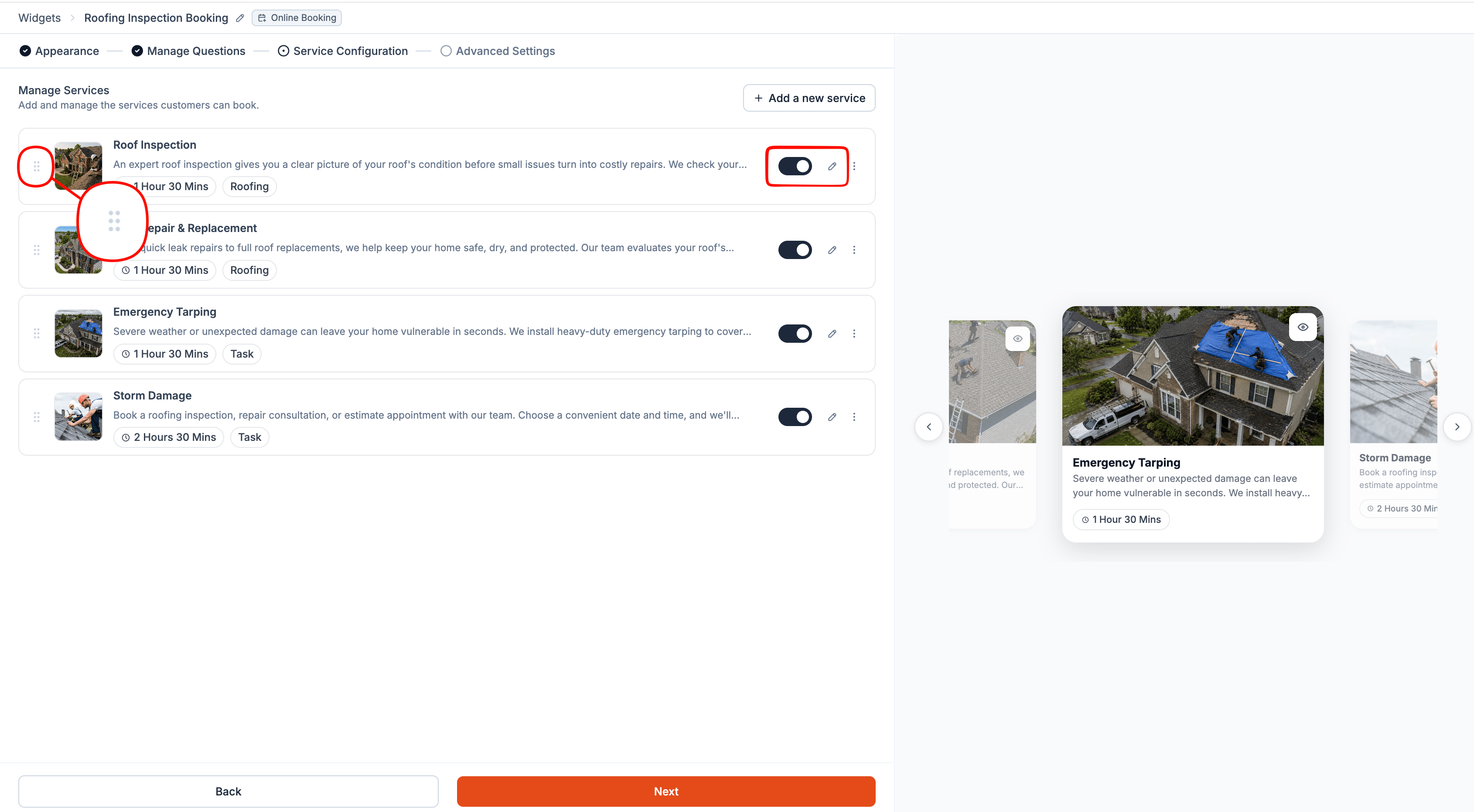The image size is (1474, 812).
Task: Click the drag handle for Emergency Tarping
Action: (37, 334)
